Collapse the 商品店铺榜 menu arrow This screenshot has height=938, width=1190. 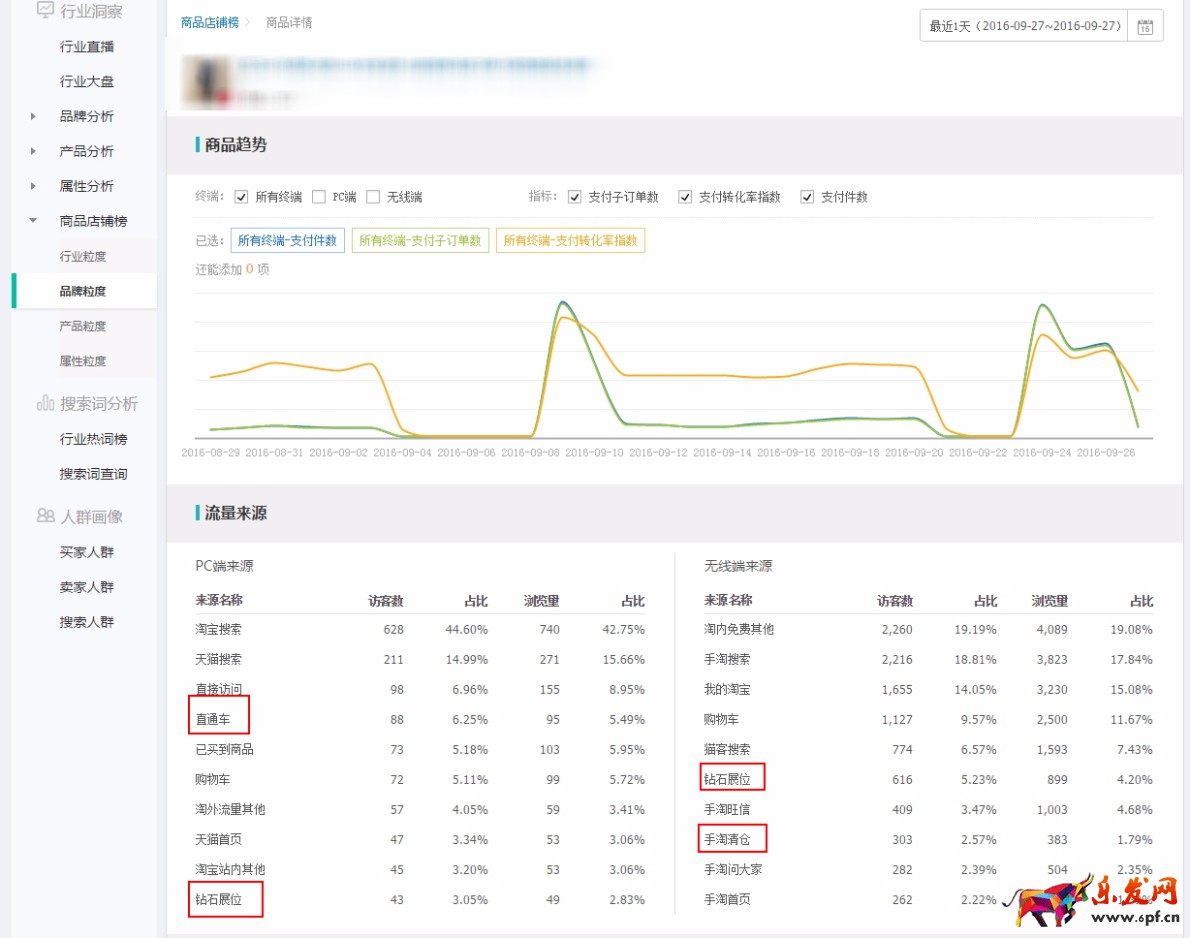(x=33, y=221)
